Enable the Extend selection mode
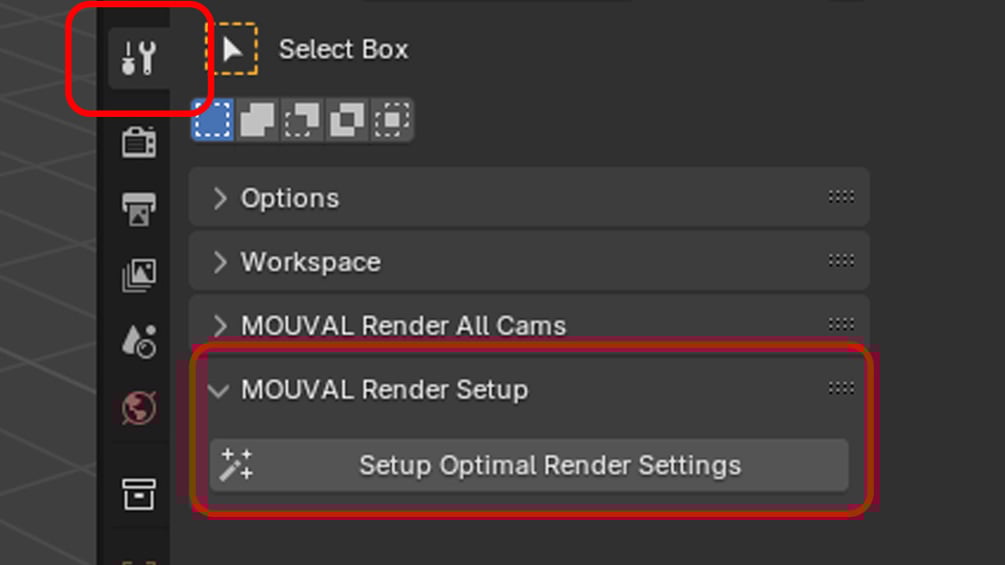Screen dimensions: 1005x565 [257, 120]
